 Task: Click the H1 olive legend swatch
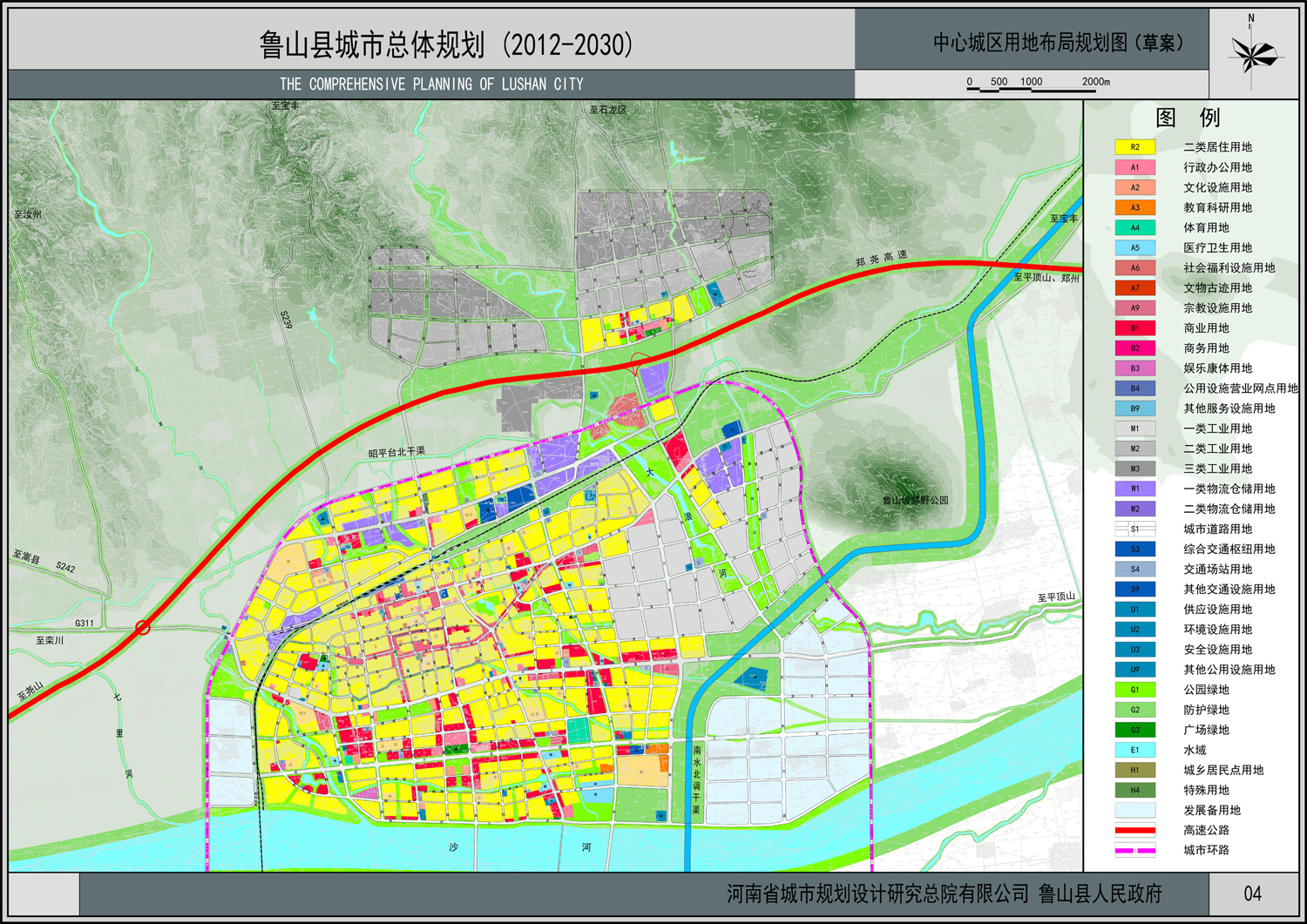pos(1134,770)
